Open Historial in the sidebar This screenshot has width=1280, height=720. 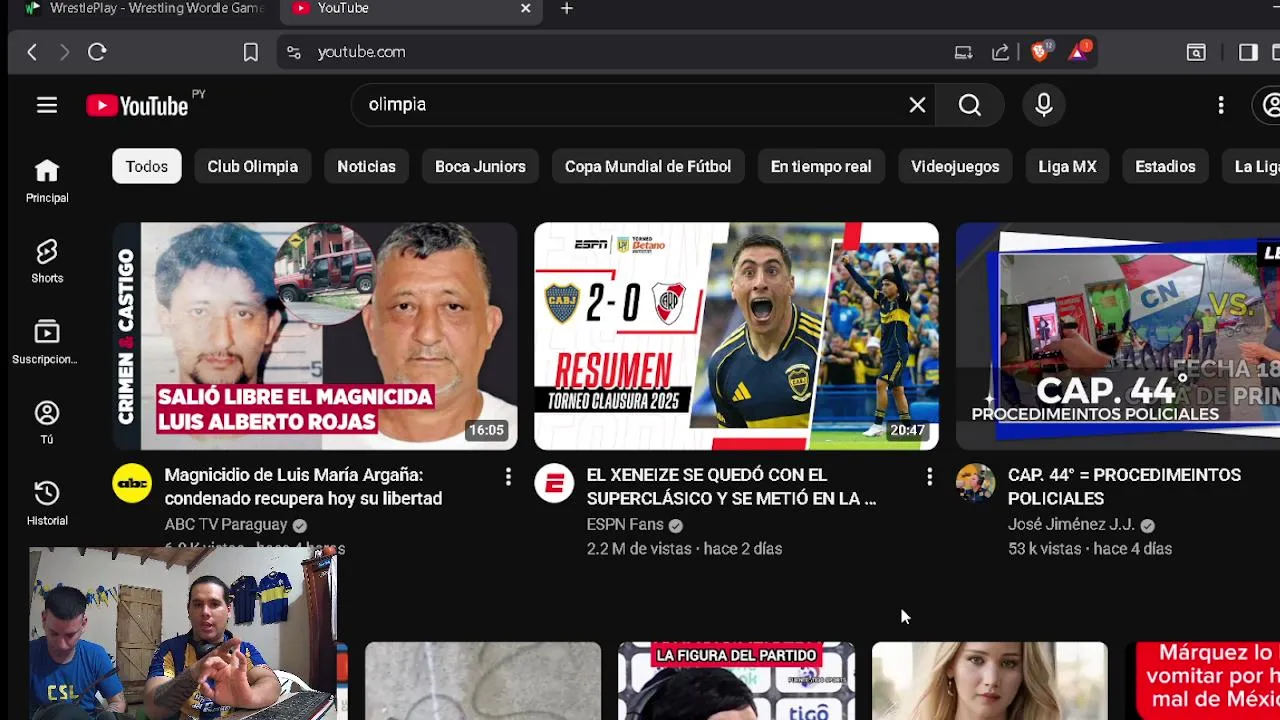pyautogui.click(x=47, y=503)
